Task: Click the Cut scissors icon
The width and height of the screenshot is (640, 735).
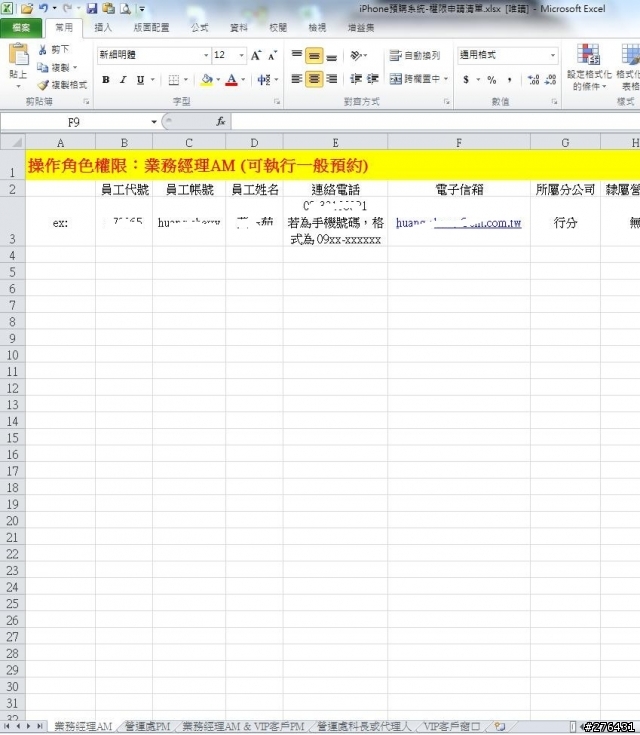Action: tap(43, 50)
